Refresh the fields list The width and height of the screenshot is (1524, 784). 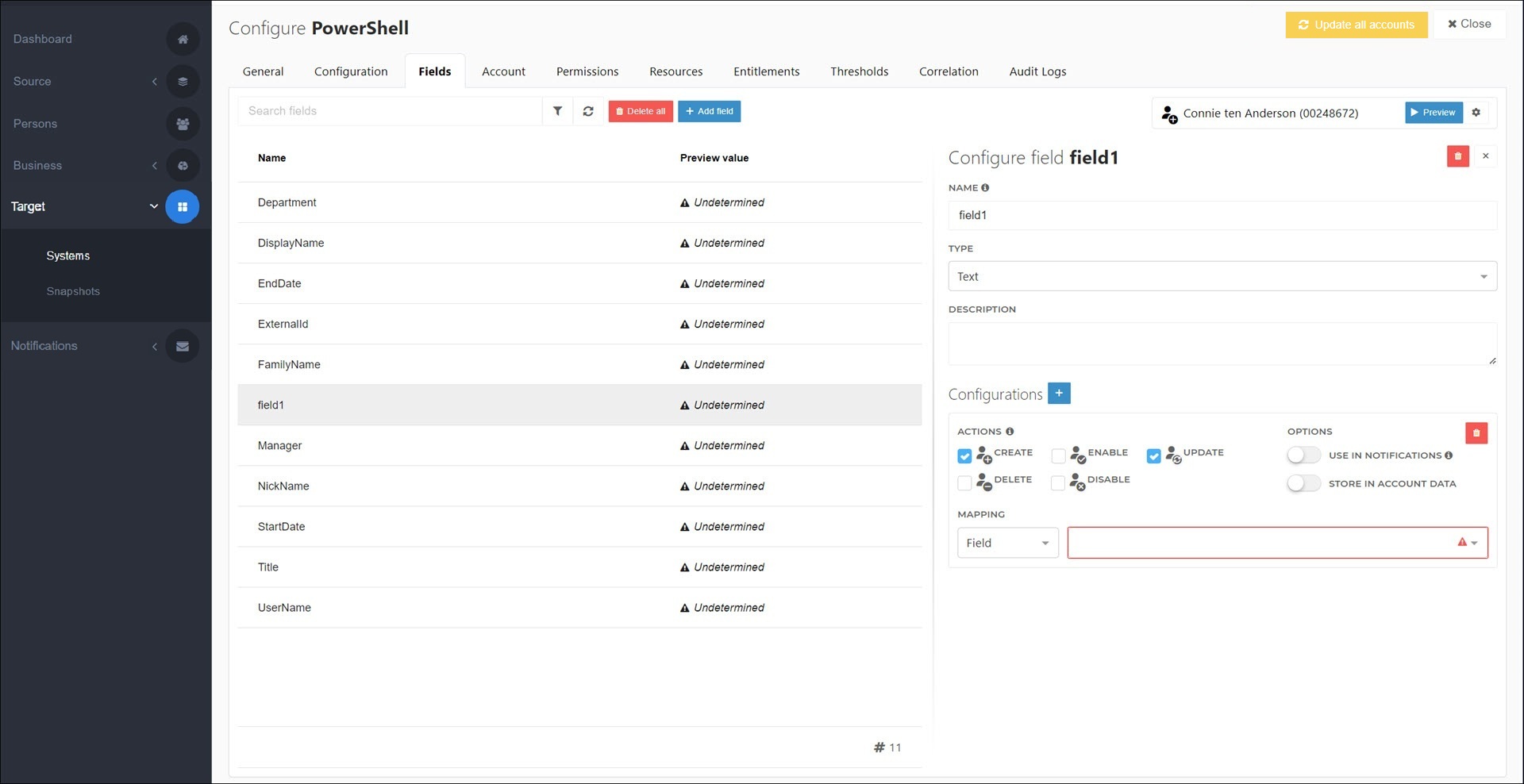pyautogui.click(x=588, y=111)
